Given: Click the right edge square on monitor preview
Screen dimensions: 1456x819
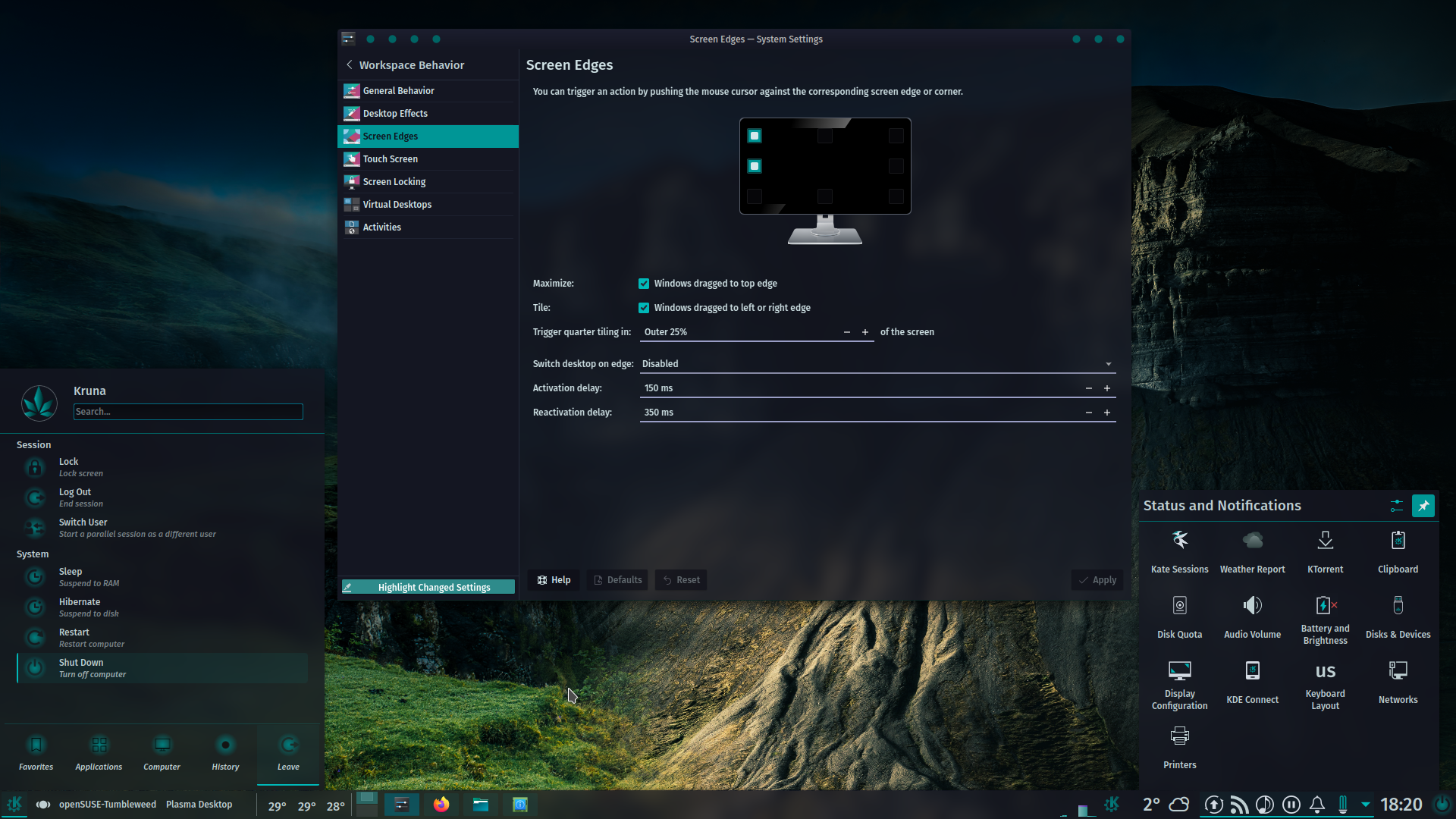Looking at the screenshot, I should 896,166.
